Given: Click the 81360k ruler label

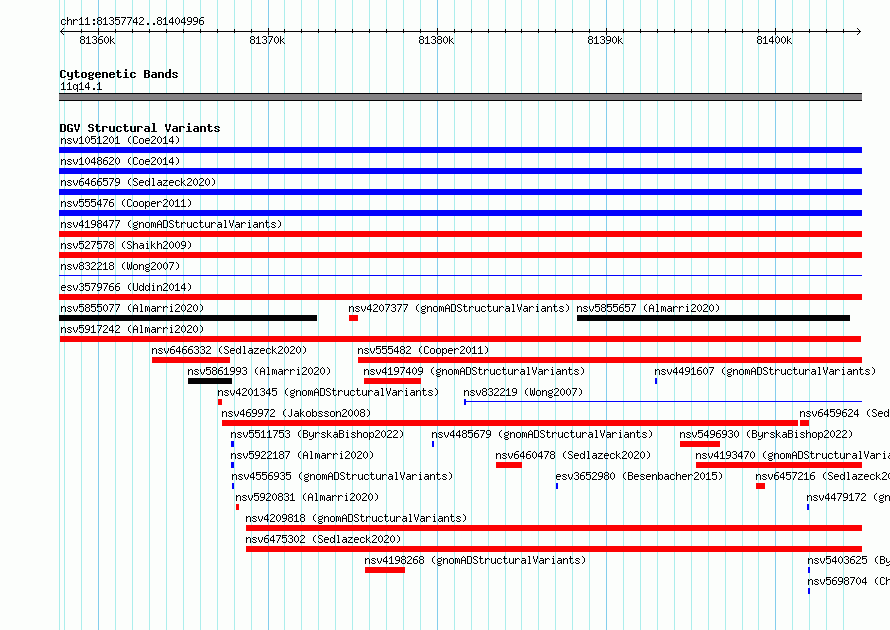Looking at the screenshot, I should tap(97, 40).
